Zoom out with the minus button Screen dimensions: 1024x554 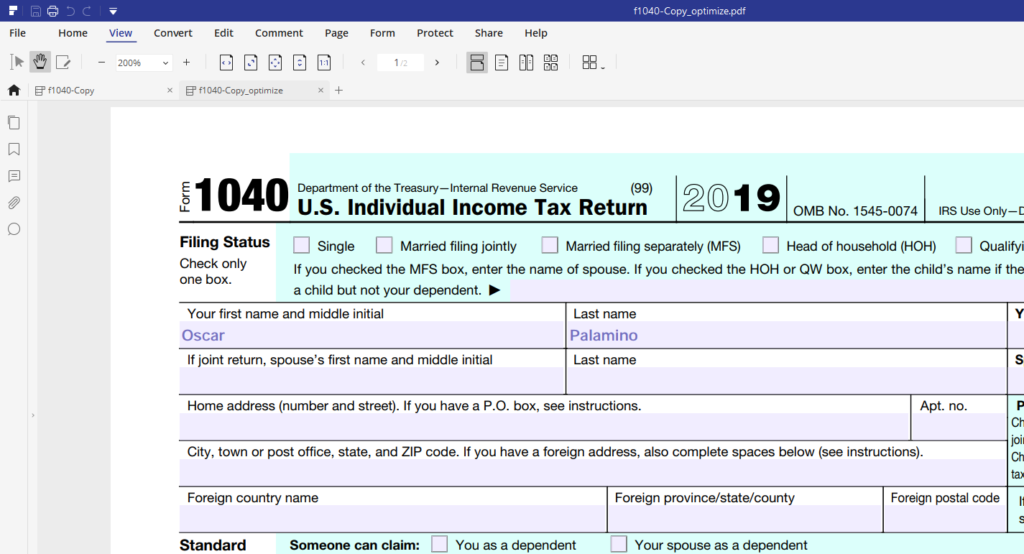pyautogui.click(x=101, y=62)
